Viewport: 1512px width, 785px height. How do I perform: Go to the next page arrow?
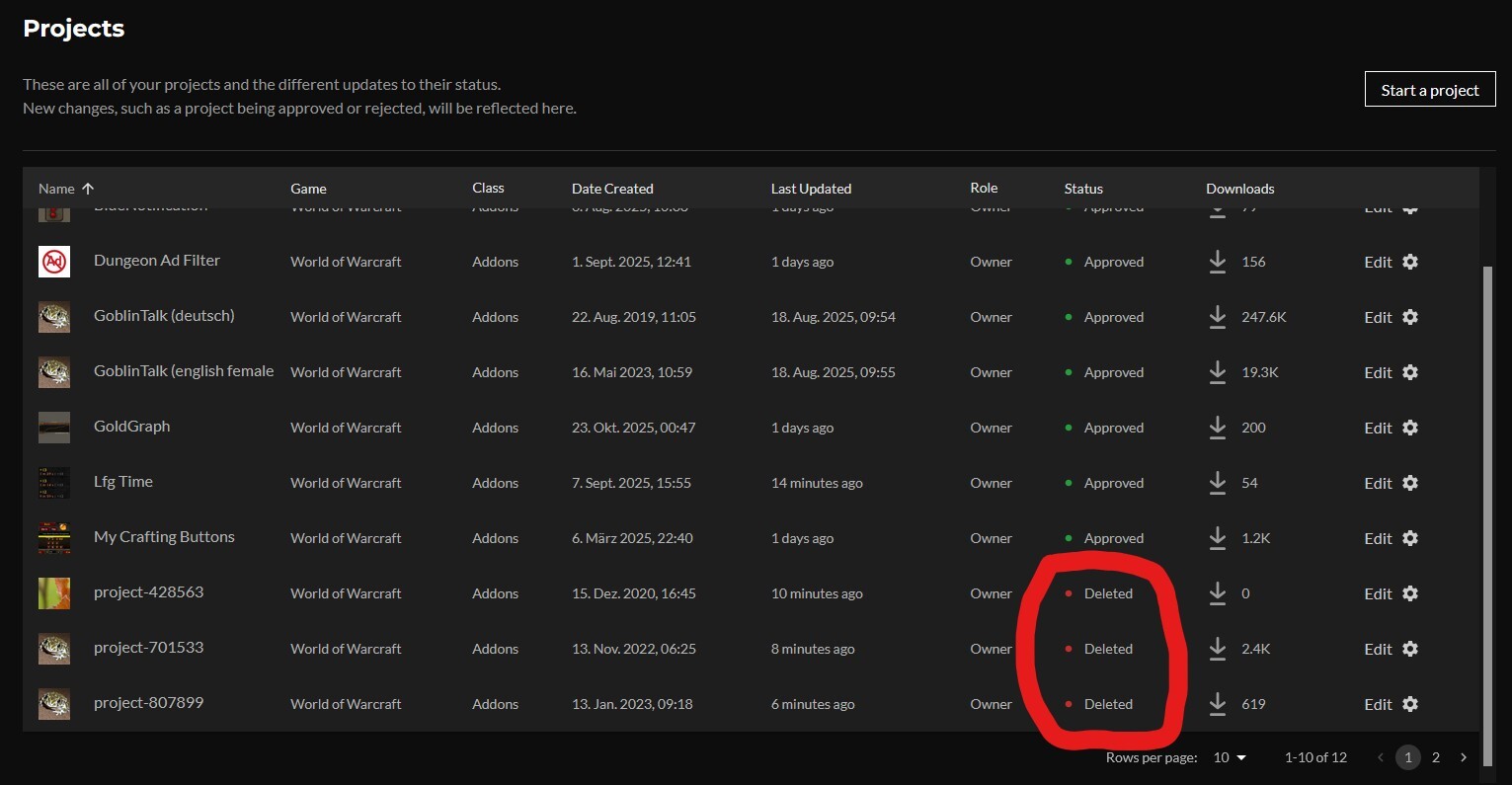(x=1464, y=757)
